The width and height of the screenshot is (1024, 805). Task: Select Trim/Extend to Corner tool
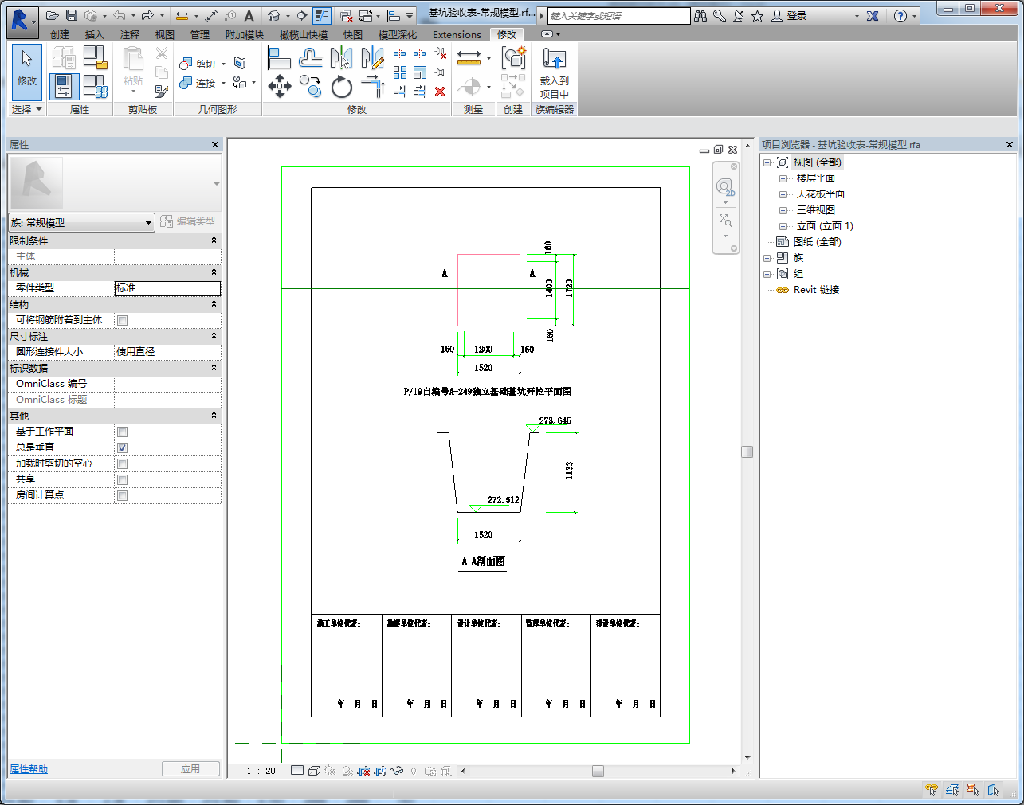(x=372, y=86)
